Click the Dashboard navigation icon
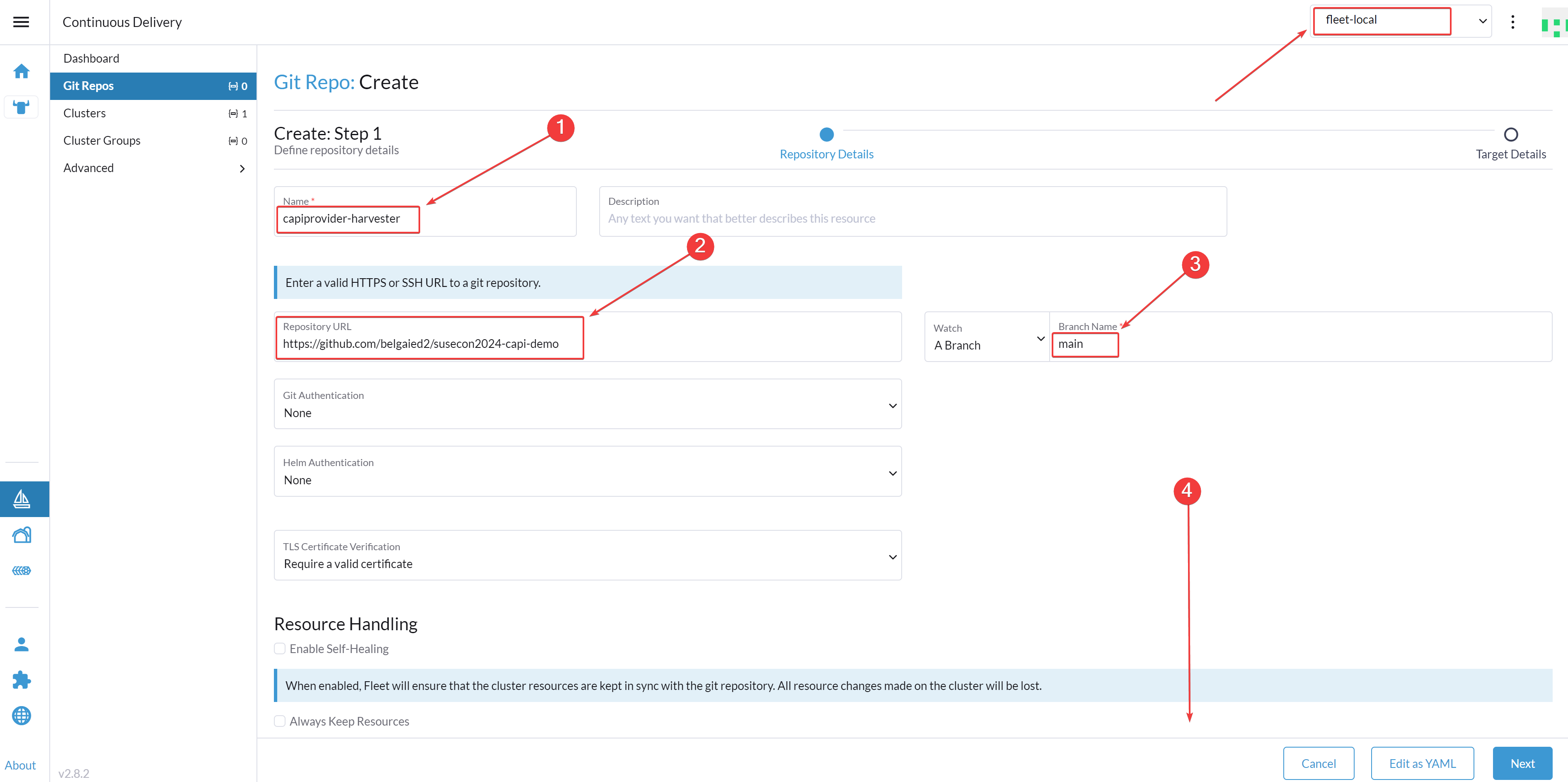The height and width of the screenshot is (782, 1568). coord(21,71)
